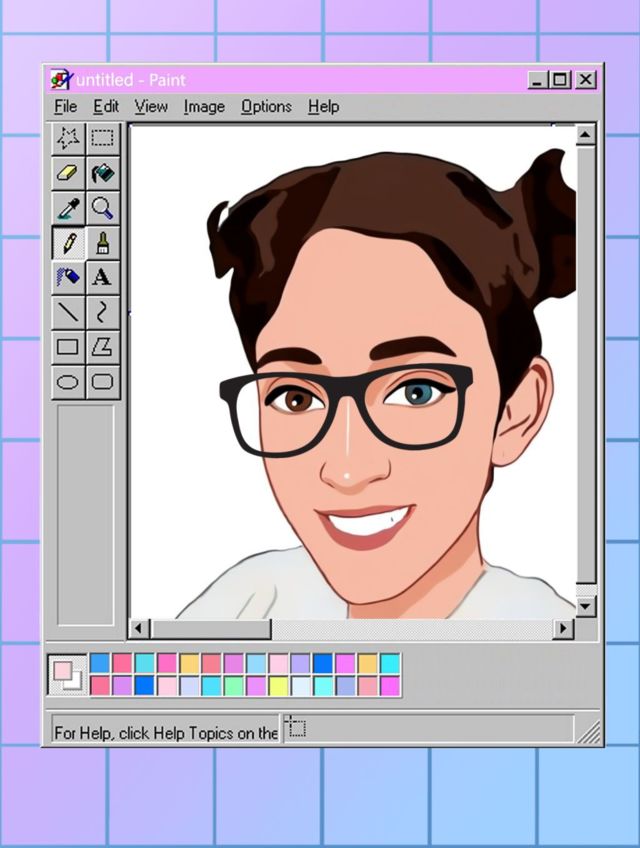Select the Magnifier tool
This screenshot has width=640, height=848.
[x=102, y=208]
